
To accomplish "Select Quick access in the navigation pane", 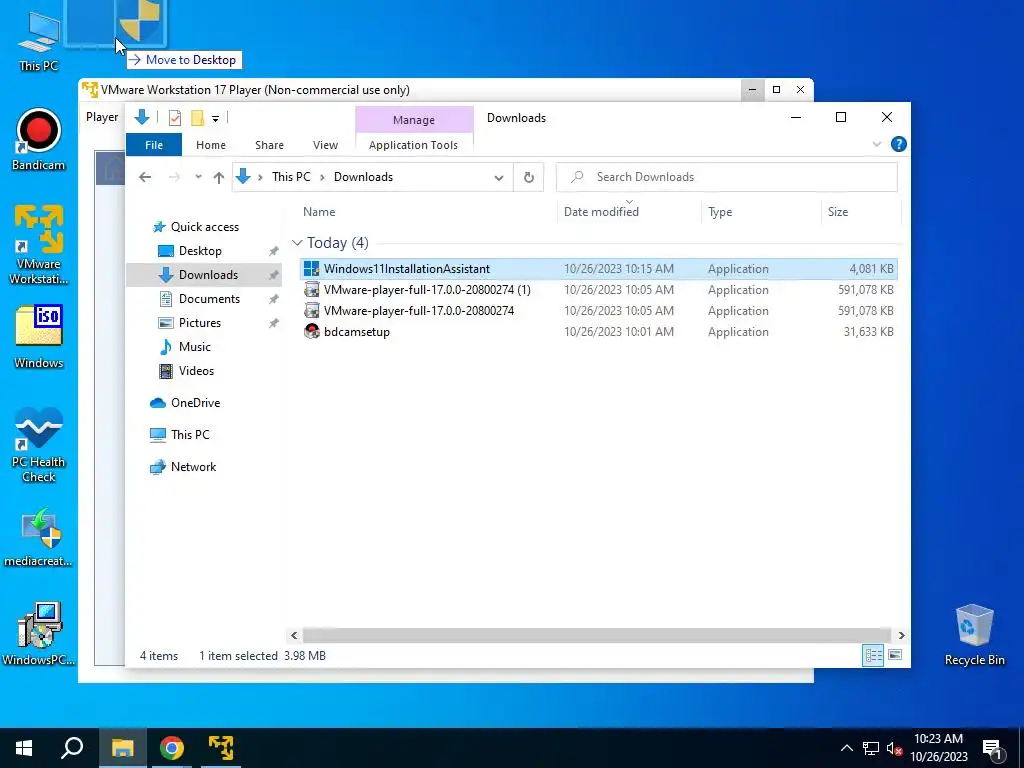I will [204, 227].
